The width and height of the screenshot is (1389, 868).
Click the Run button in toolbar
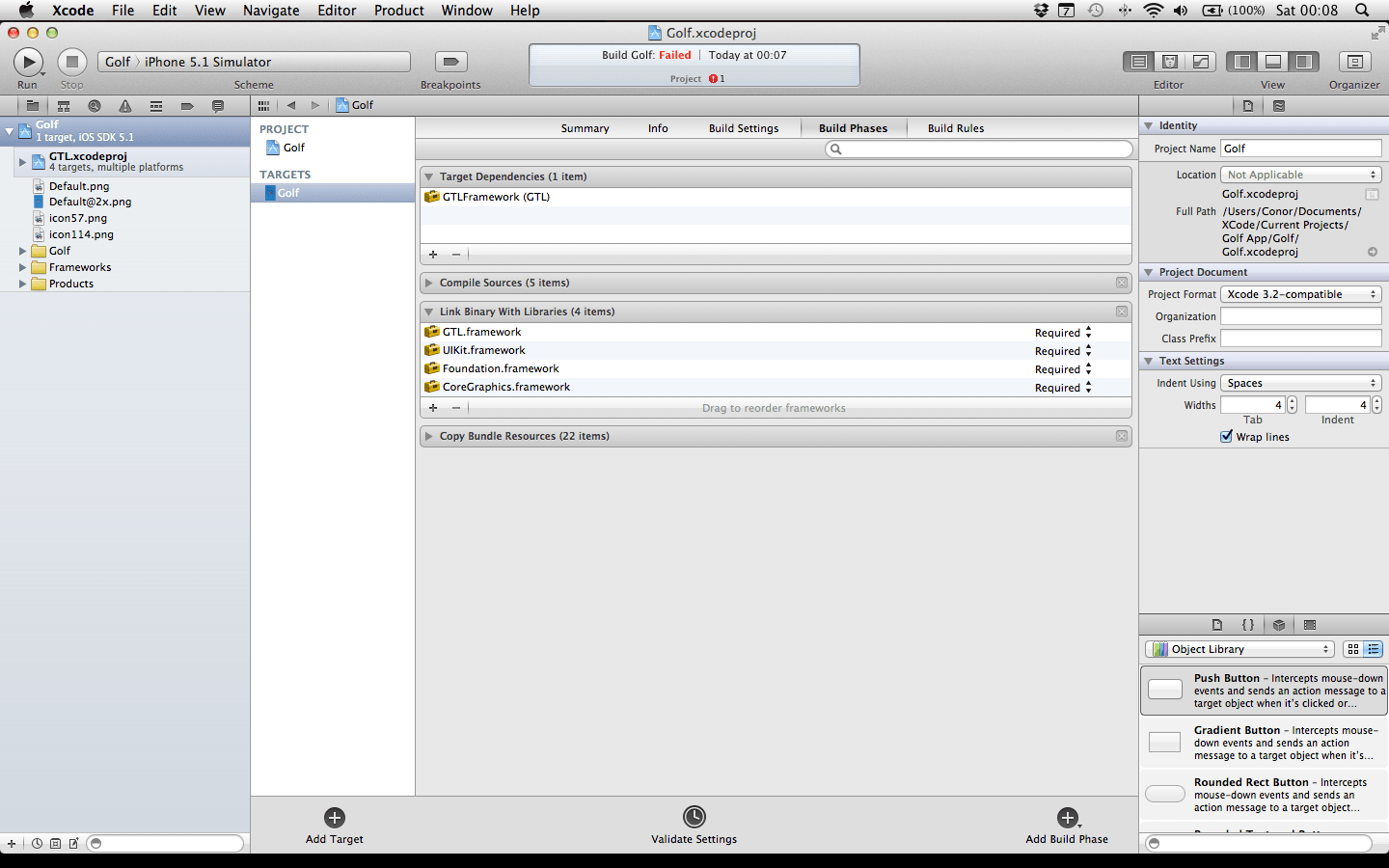pos(28,62)
